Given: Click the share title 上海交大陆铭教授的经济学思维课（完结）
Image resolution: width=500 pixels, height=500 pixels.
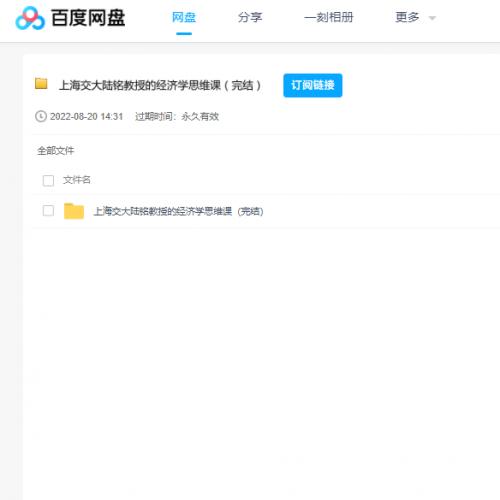Looking at the screenshot, I should coord(160,86).
